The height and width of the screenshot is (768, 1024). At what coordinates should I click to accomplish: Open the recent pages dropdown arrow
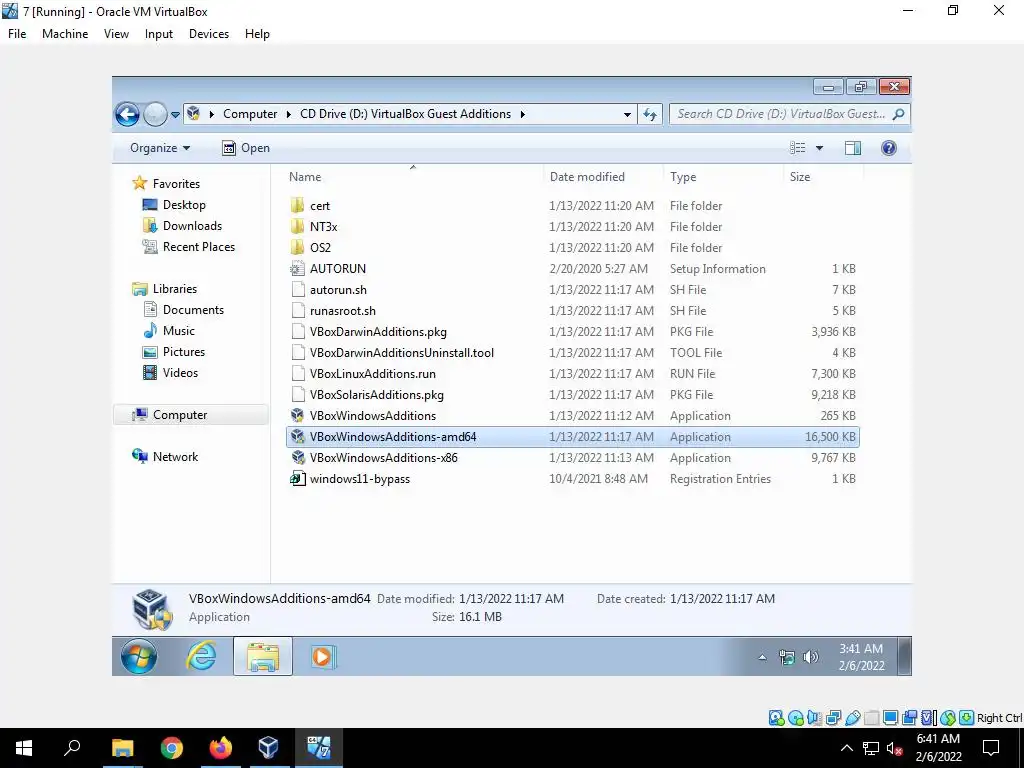175,115
